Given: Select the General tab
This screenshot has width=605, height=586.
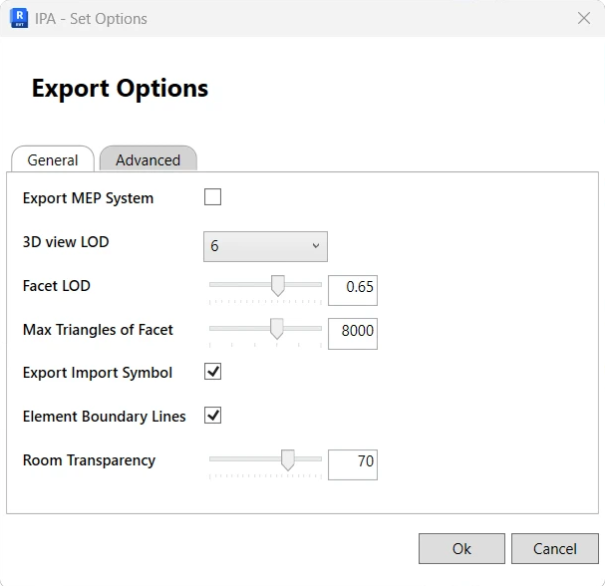Looking at the screenshot, I should (x=53, y=159).
